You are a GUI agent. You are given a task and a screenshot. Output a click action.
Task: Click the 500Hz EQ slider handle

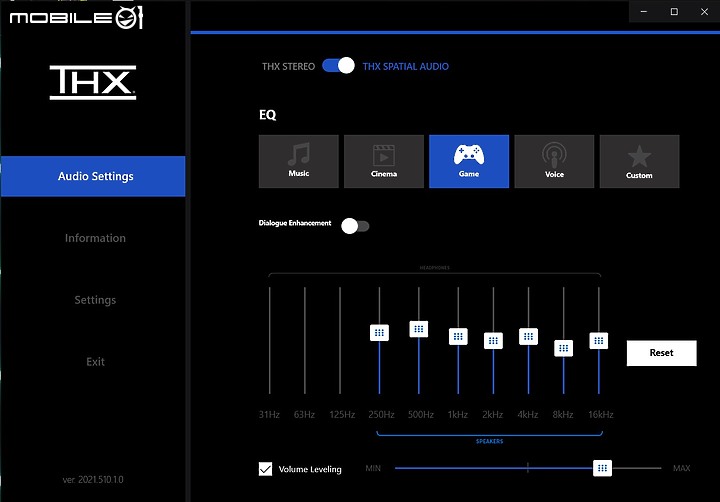tap(419, 329)
